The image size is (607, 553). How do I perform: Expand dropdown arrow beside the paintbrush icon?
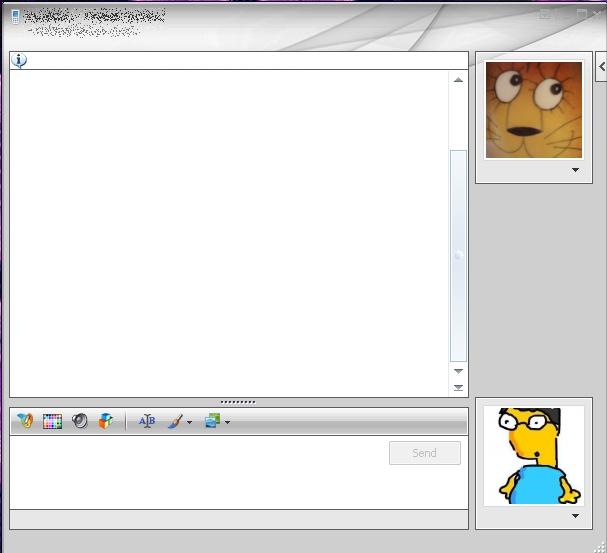[189, 423]
